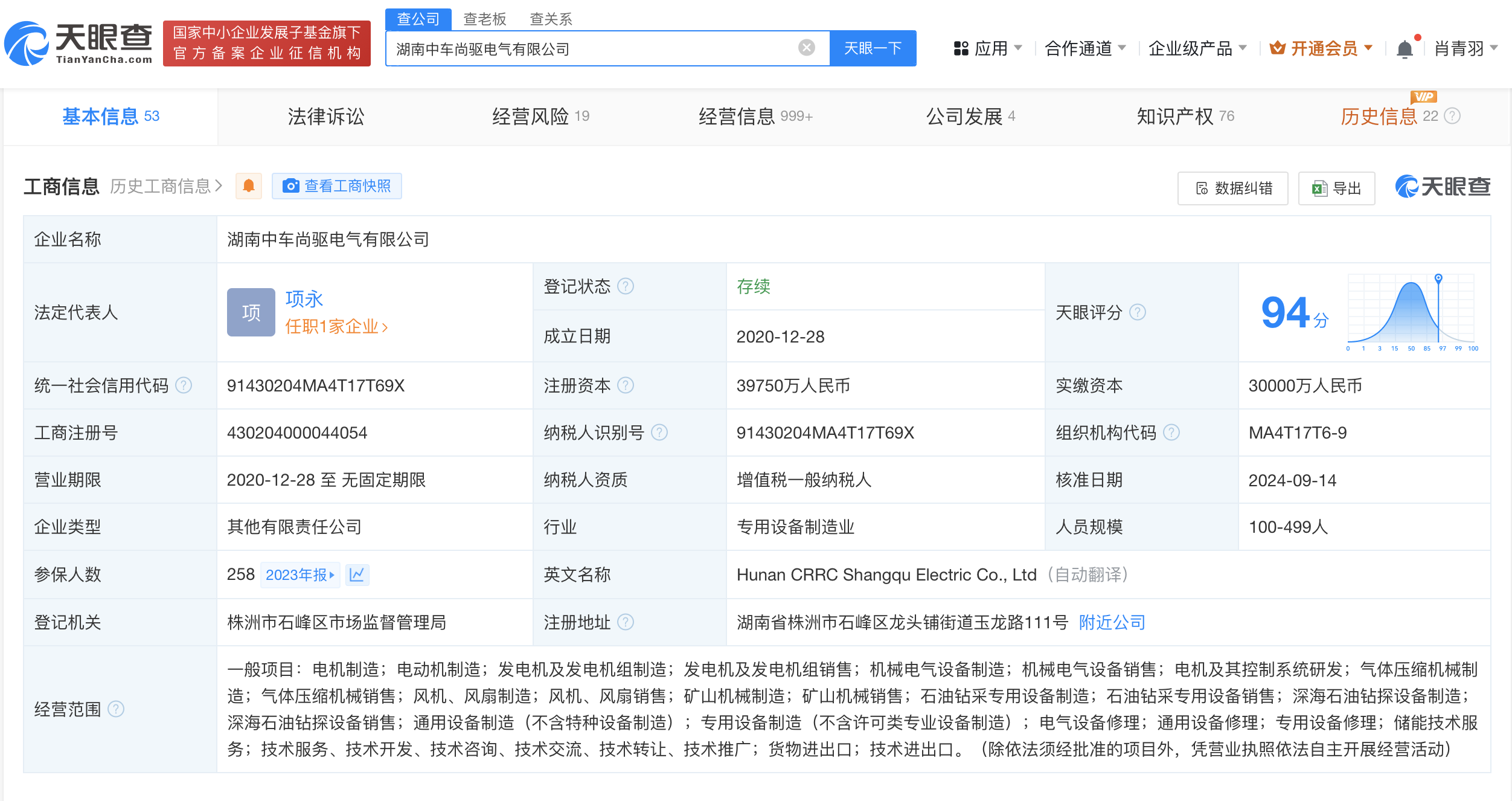The image size is (1512, 801).
Task: Click the subscribe bell beside 历史工商信息
Action: click(x=248, y=186)
